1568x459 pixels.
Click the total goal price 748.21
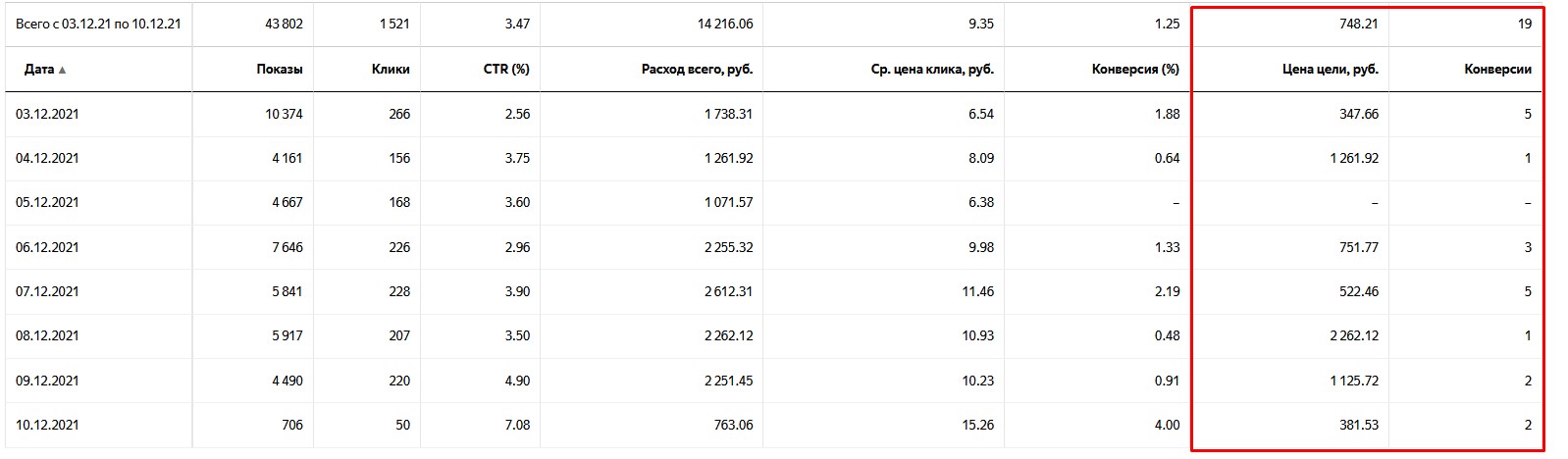pyautogui.click(x=1358, y=24)
